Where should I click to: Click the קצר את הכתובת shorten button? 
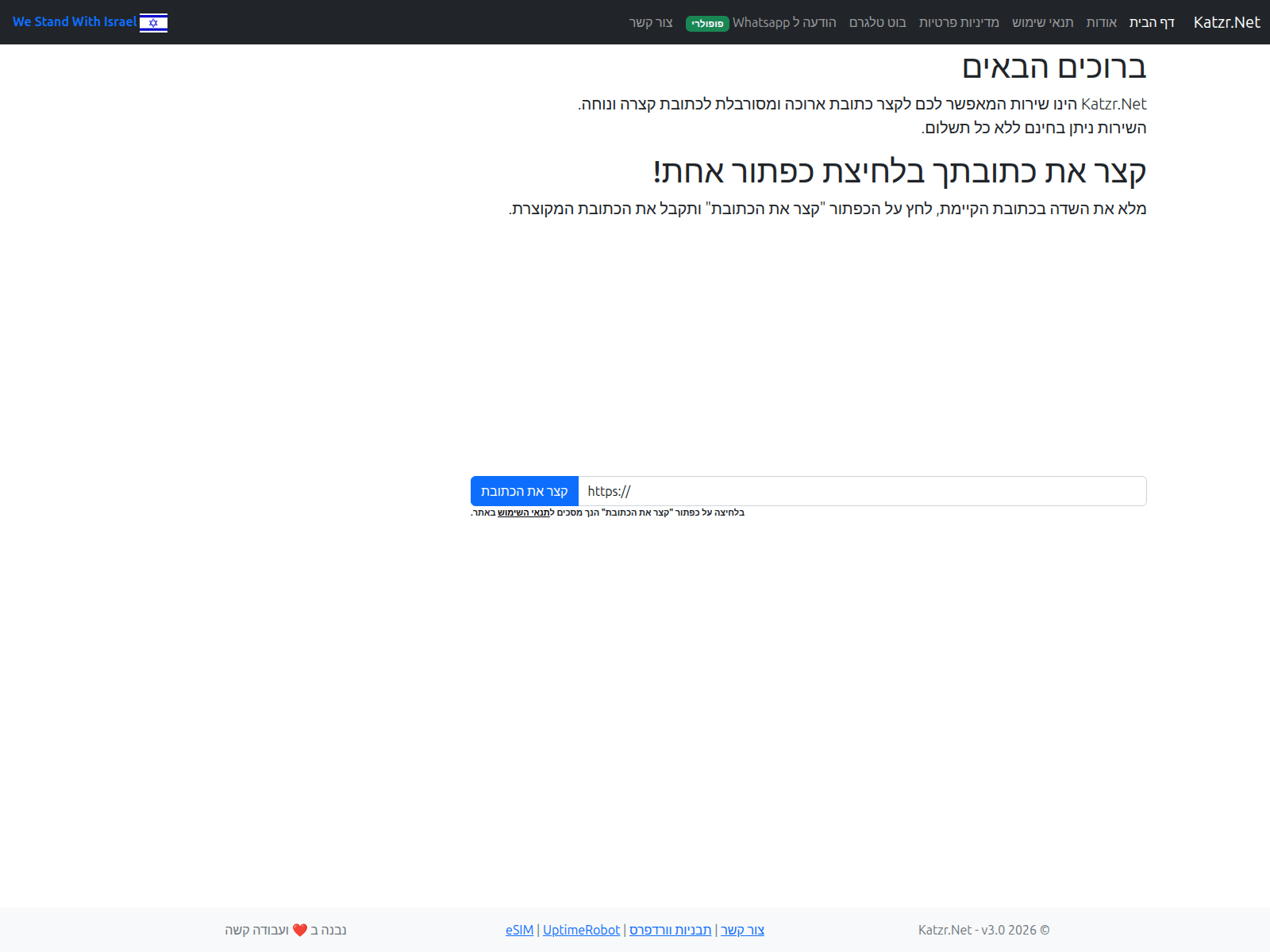(525, 491)
